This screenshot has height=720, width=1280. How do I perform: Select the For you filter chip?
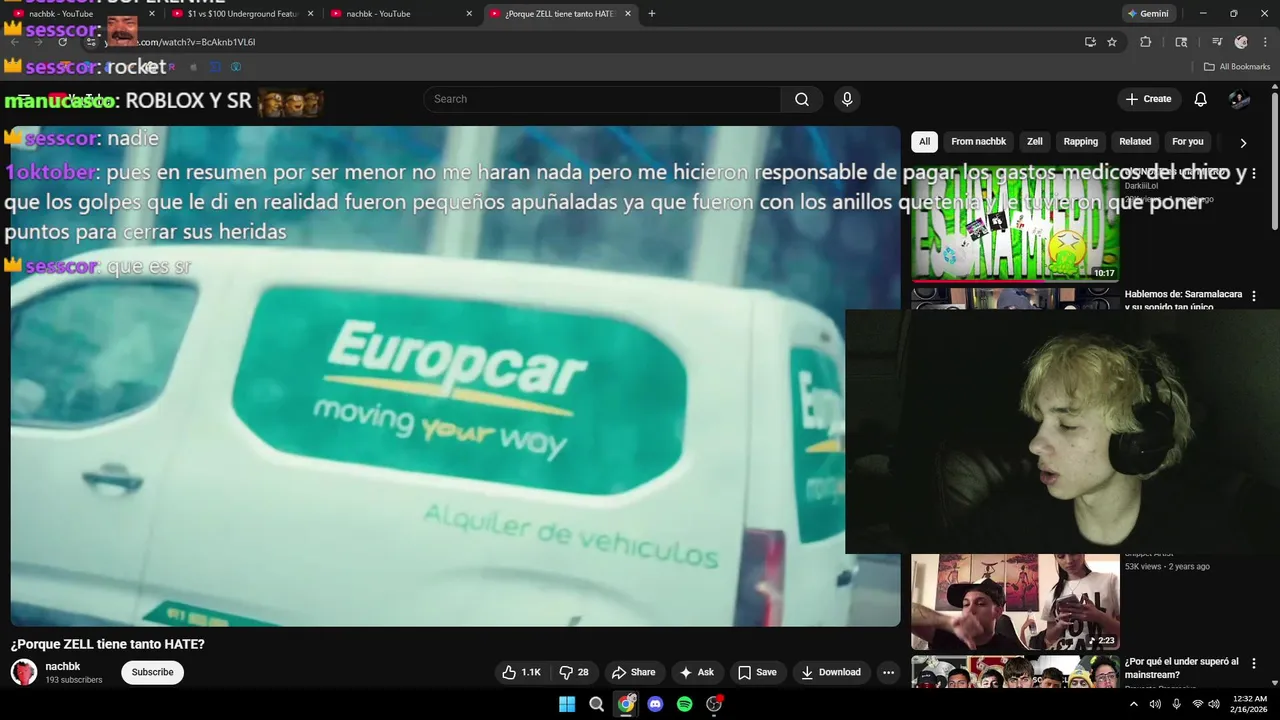1188,141
